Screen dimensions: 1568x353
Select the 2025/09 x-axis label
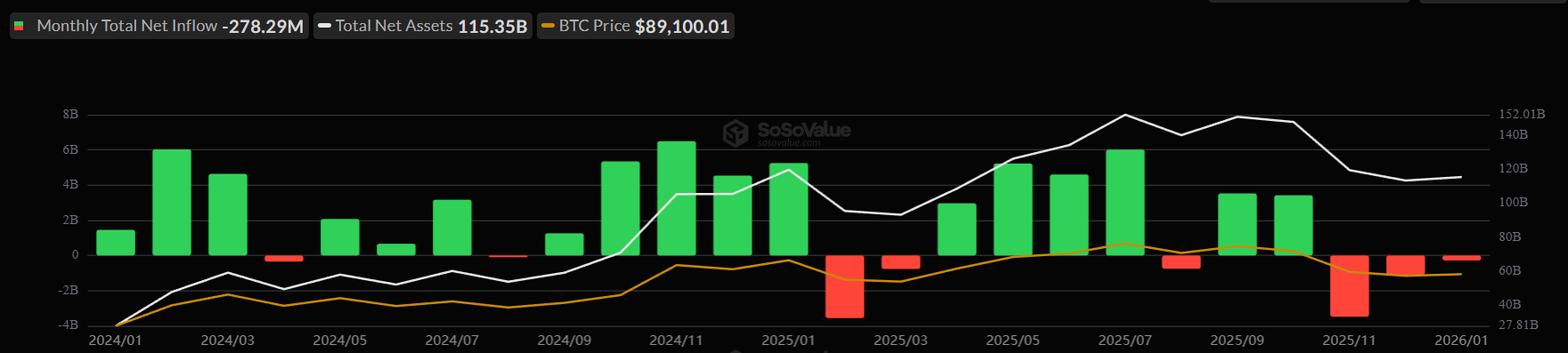pyautogui.click(x=1238, y=341)
